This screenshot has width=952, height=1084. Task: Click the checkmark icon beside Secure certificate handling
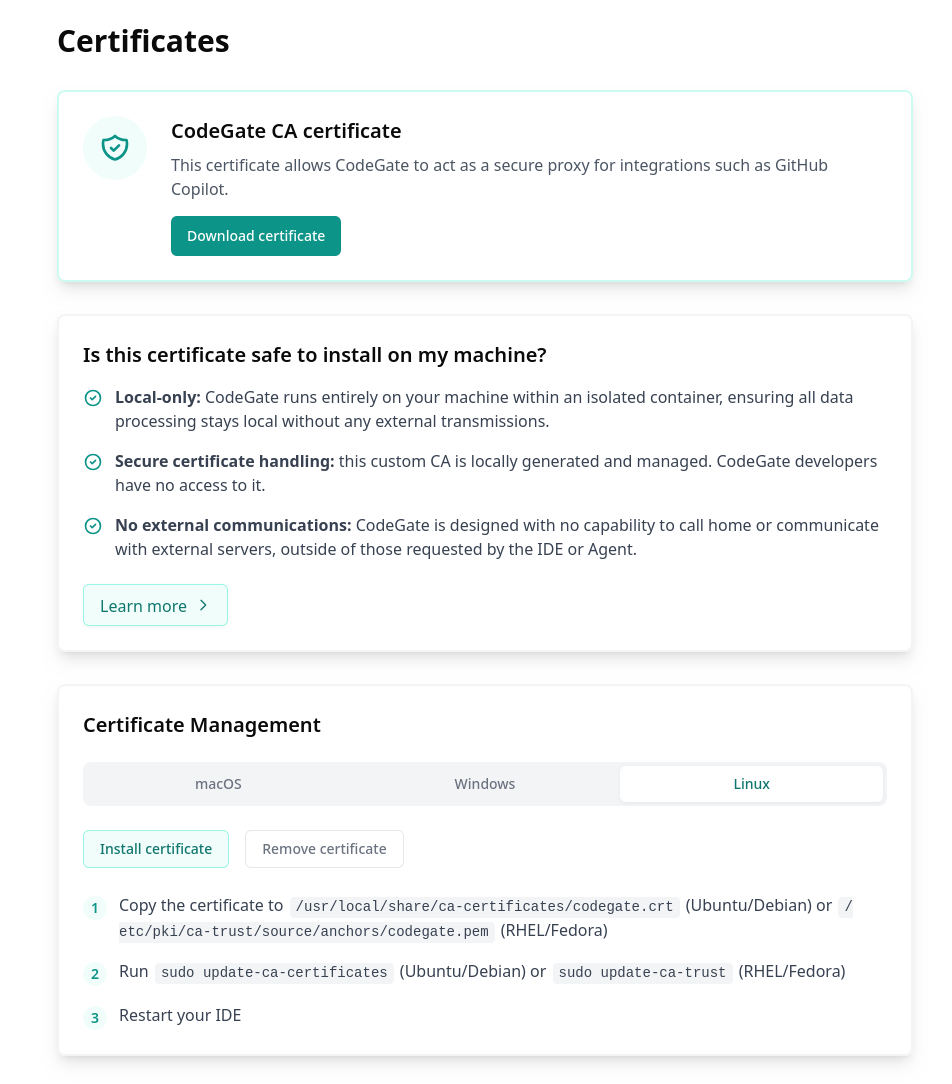click(x=93, y=461)
